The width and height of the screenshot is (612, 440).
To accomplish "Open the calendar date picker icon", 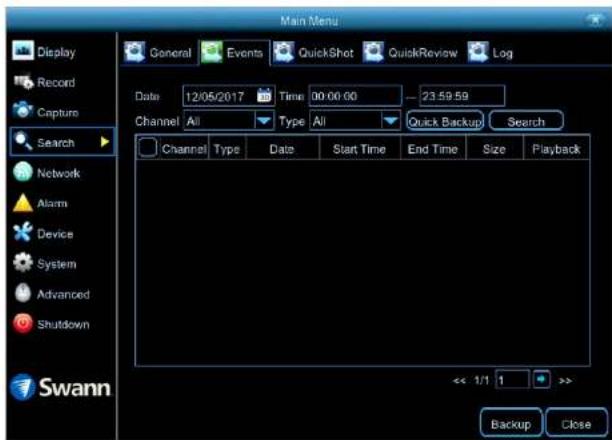I will [264, 95].
